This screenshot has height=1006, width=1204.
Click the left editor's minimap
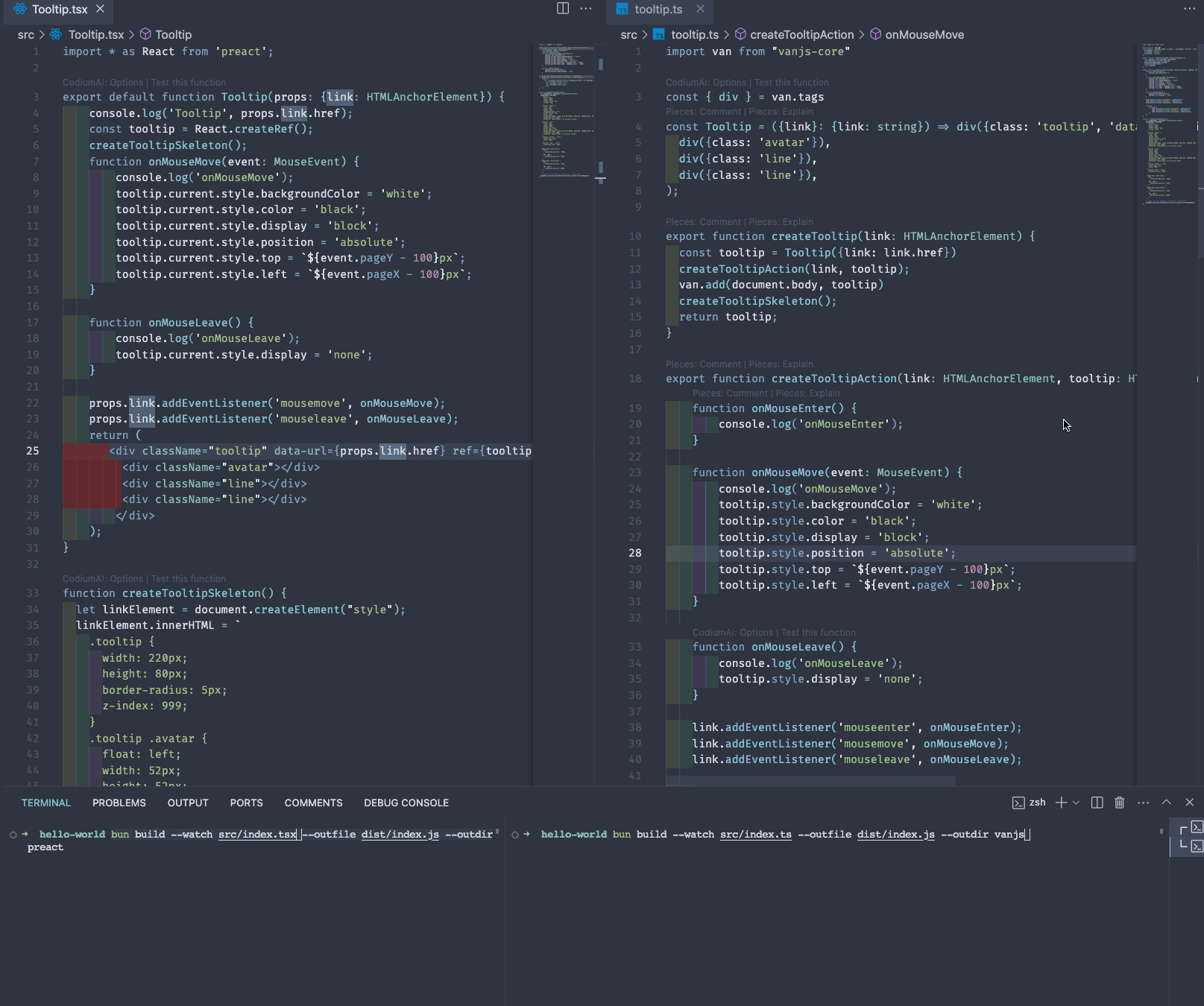click(x=565, y=112)
